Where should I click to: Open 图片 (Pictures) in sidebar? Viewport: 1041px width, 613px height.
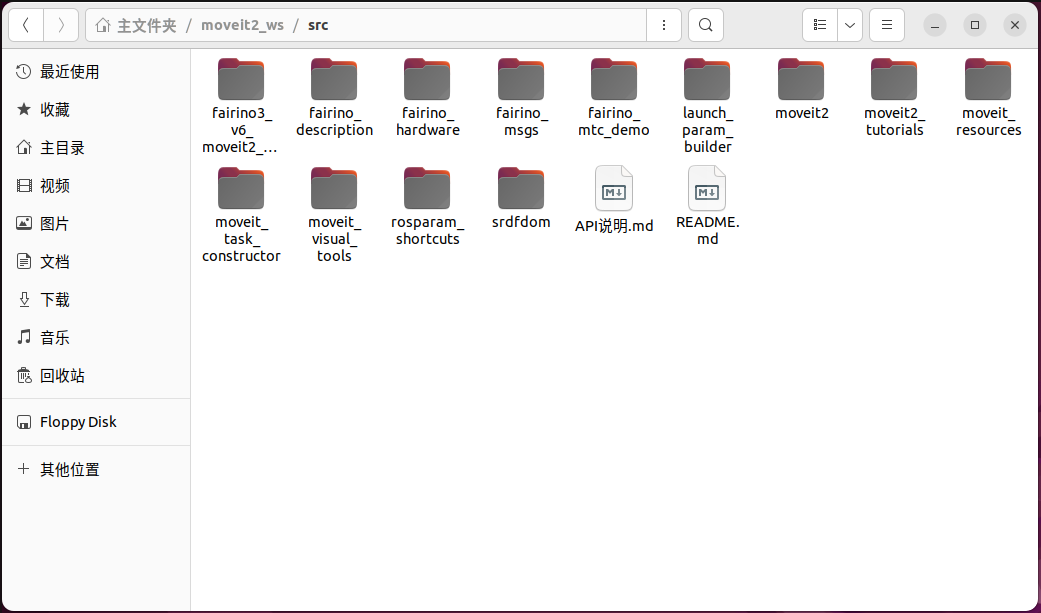tap(96, 223)
